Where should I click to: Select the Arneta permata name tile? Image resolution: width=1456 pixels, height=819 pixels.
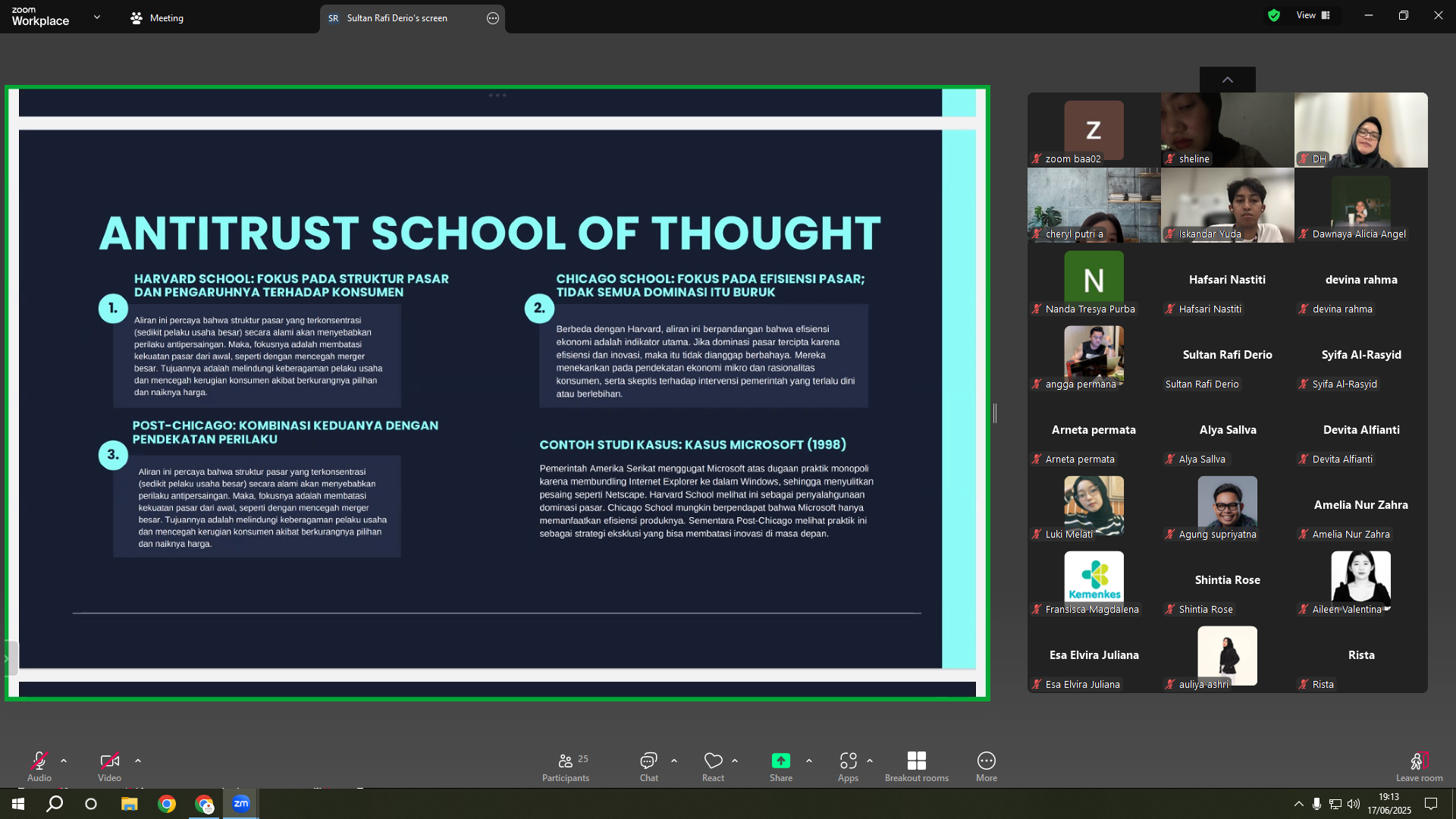tap(1094, 430)
